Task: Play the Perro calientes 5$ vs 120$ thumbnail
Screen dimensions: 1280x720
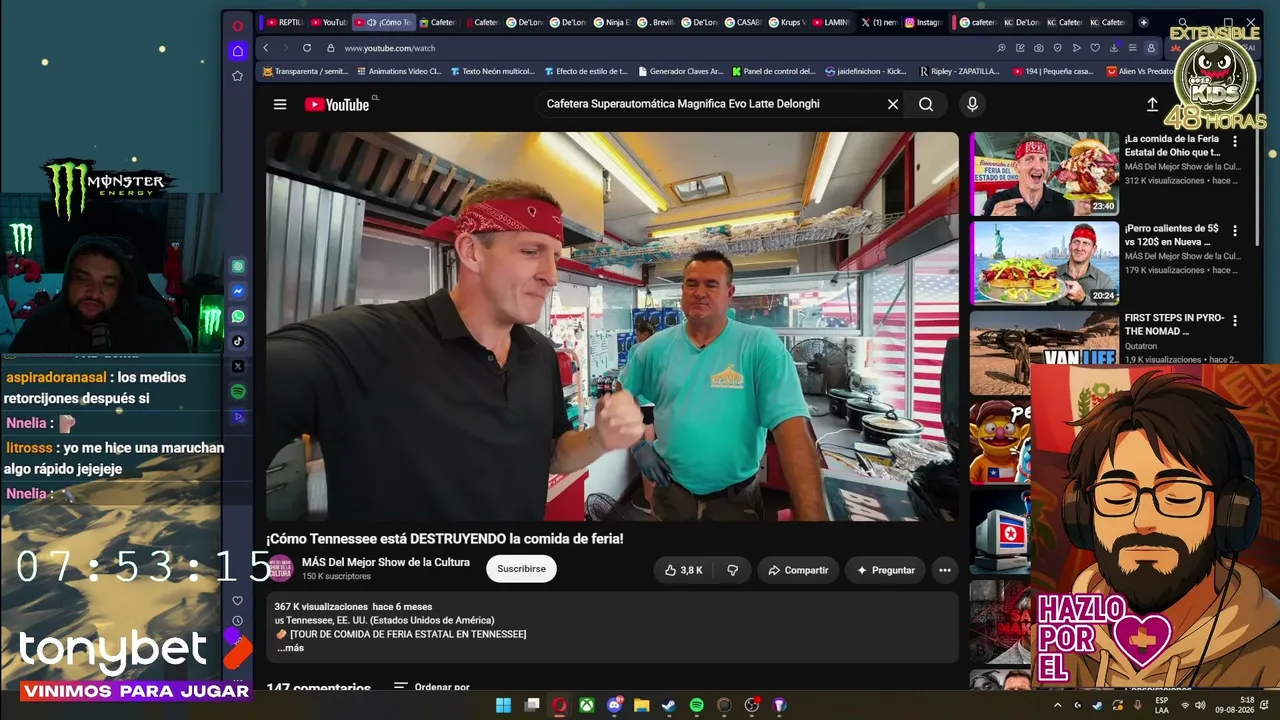Action: tap(1044, 264)
